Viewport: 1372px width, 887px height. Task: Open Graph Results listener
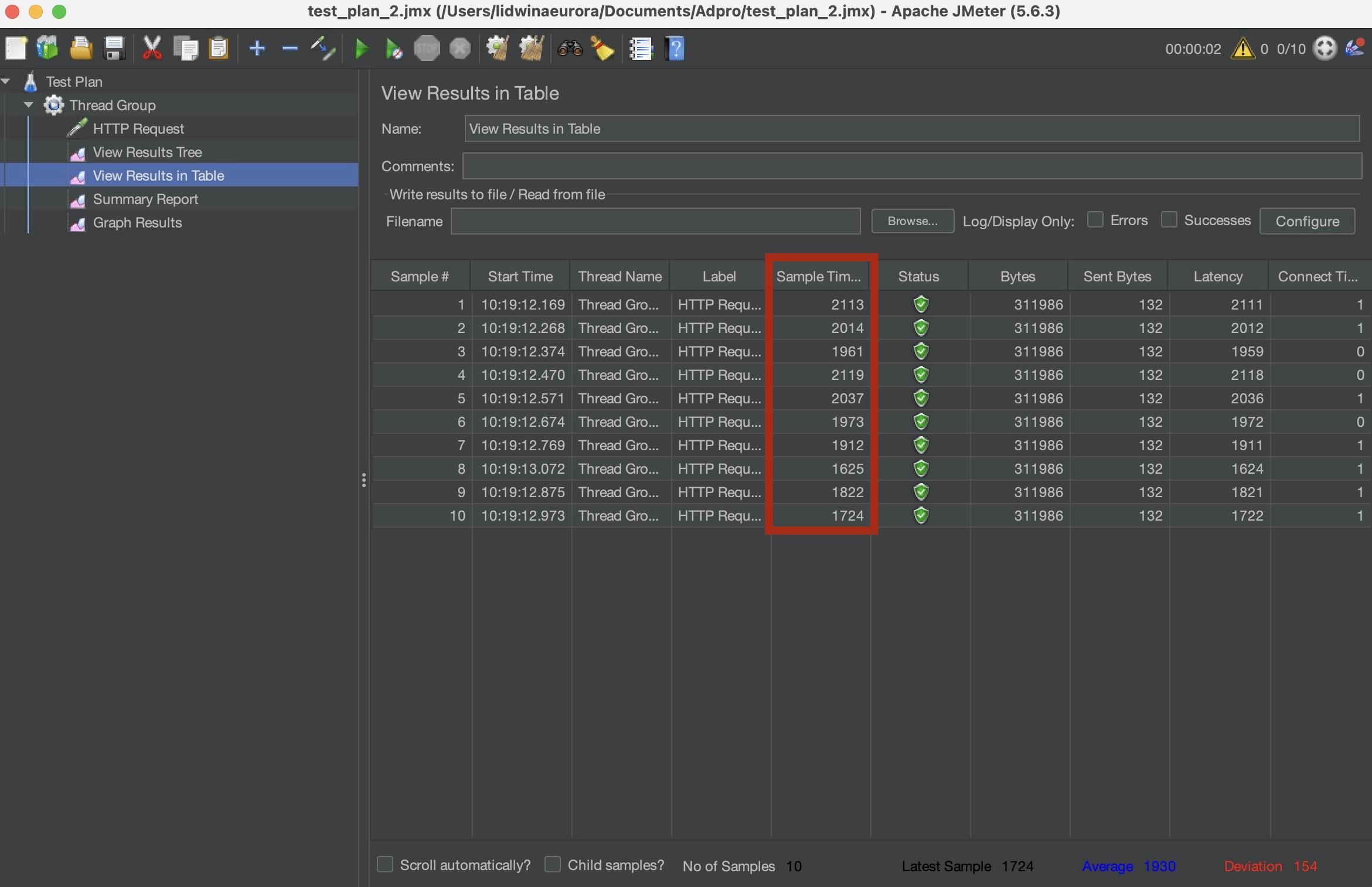137,223
